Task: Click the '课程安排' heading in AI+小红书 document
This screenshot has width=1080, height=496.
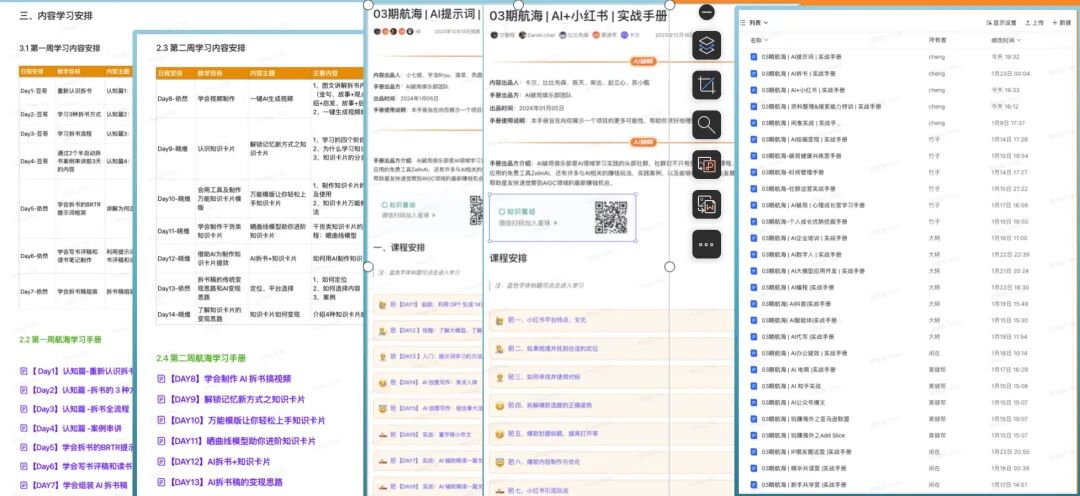Action: pos(508,258)
